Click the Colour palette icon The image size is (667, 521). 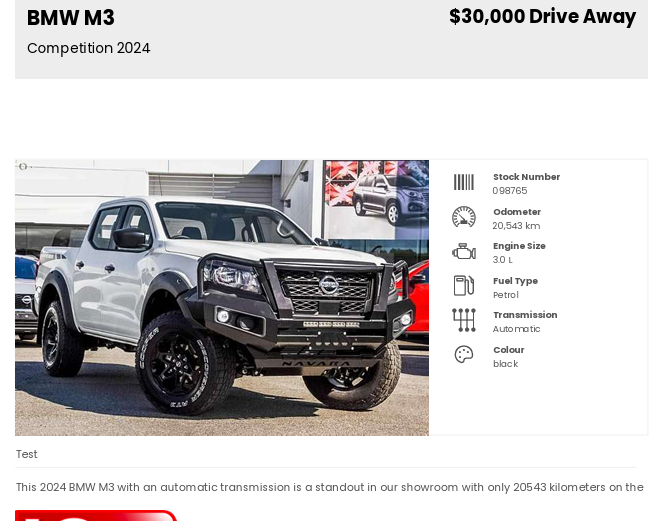(x=464, y=354)
